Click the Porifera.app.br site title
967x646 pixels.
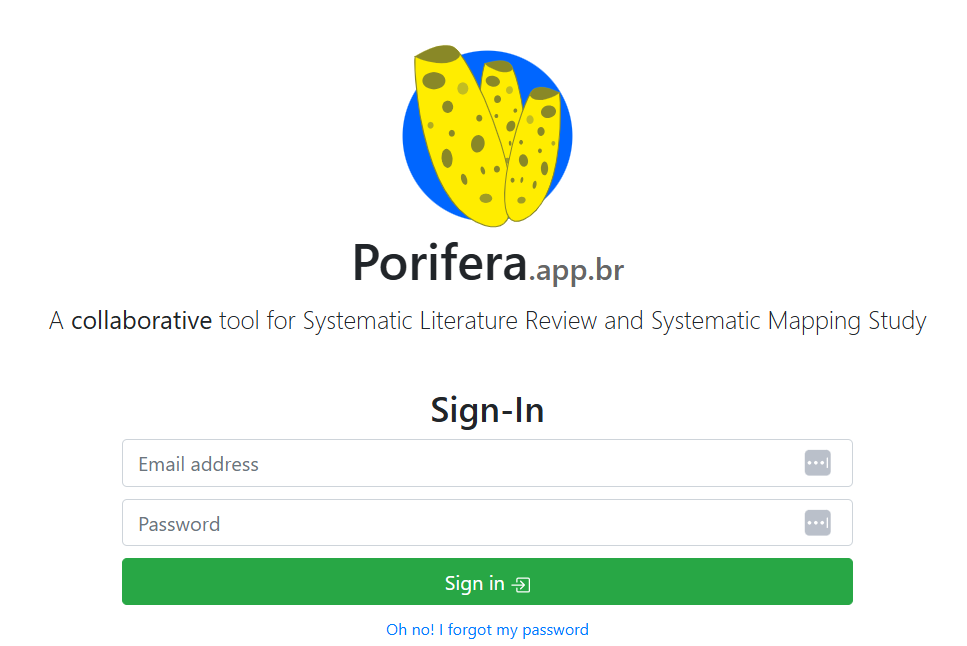(487, 262)
